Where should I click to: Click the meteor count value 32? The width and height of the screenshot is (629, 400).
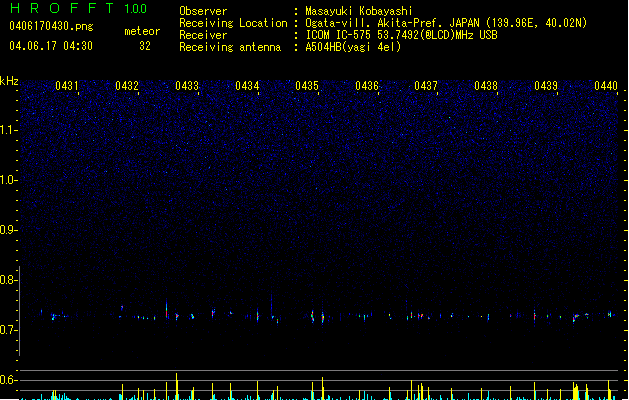(x=145, y=46)
